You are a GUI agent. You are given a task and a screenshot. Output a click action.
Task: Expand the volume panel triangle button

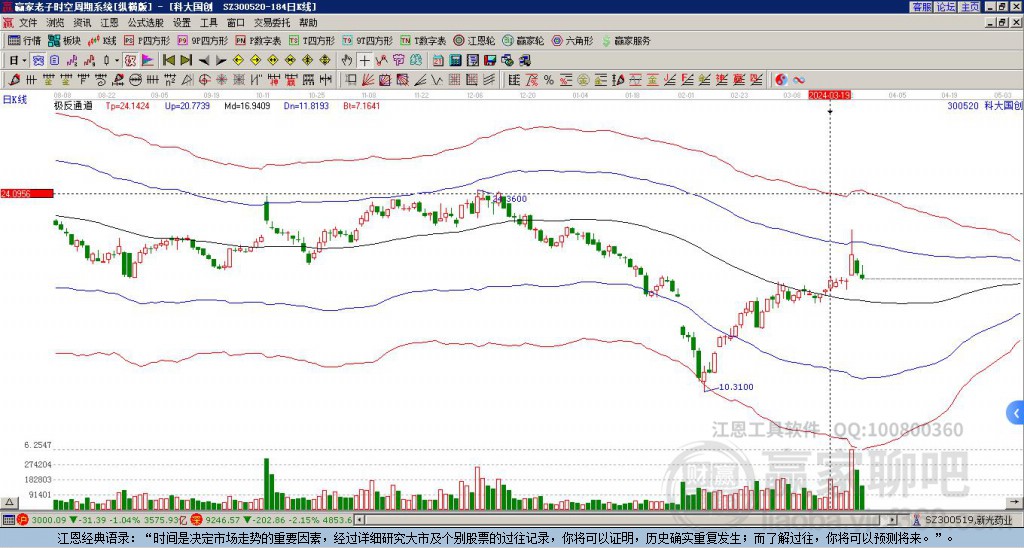[9, 502]
